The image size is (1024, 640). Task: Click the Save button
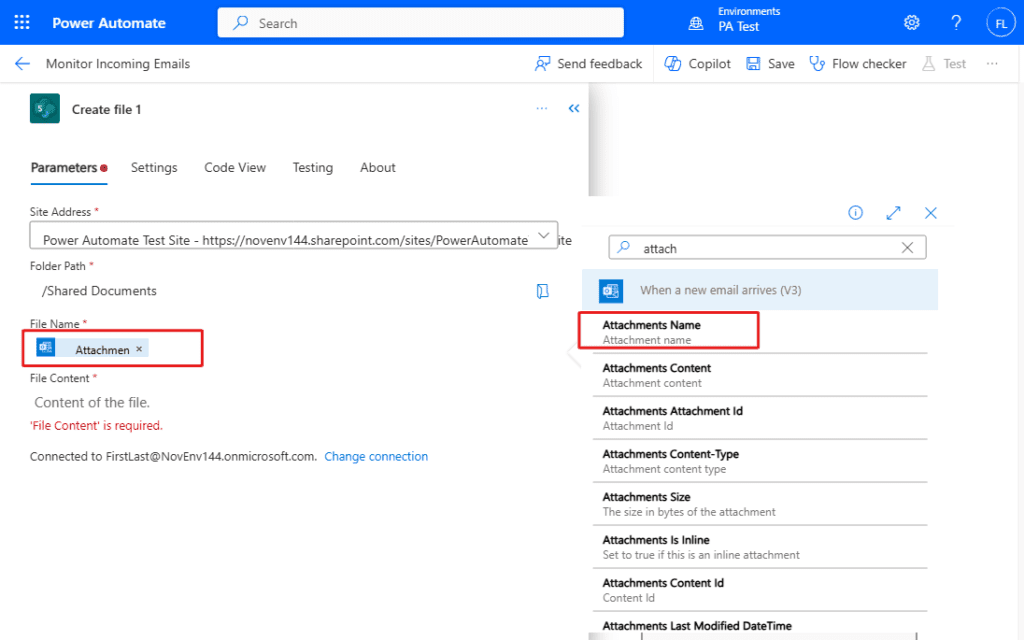coord(770,64)
